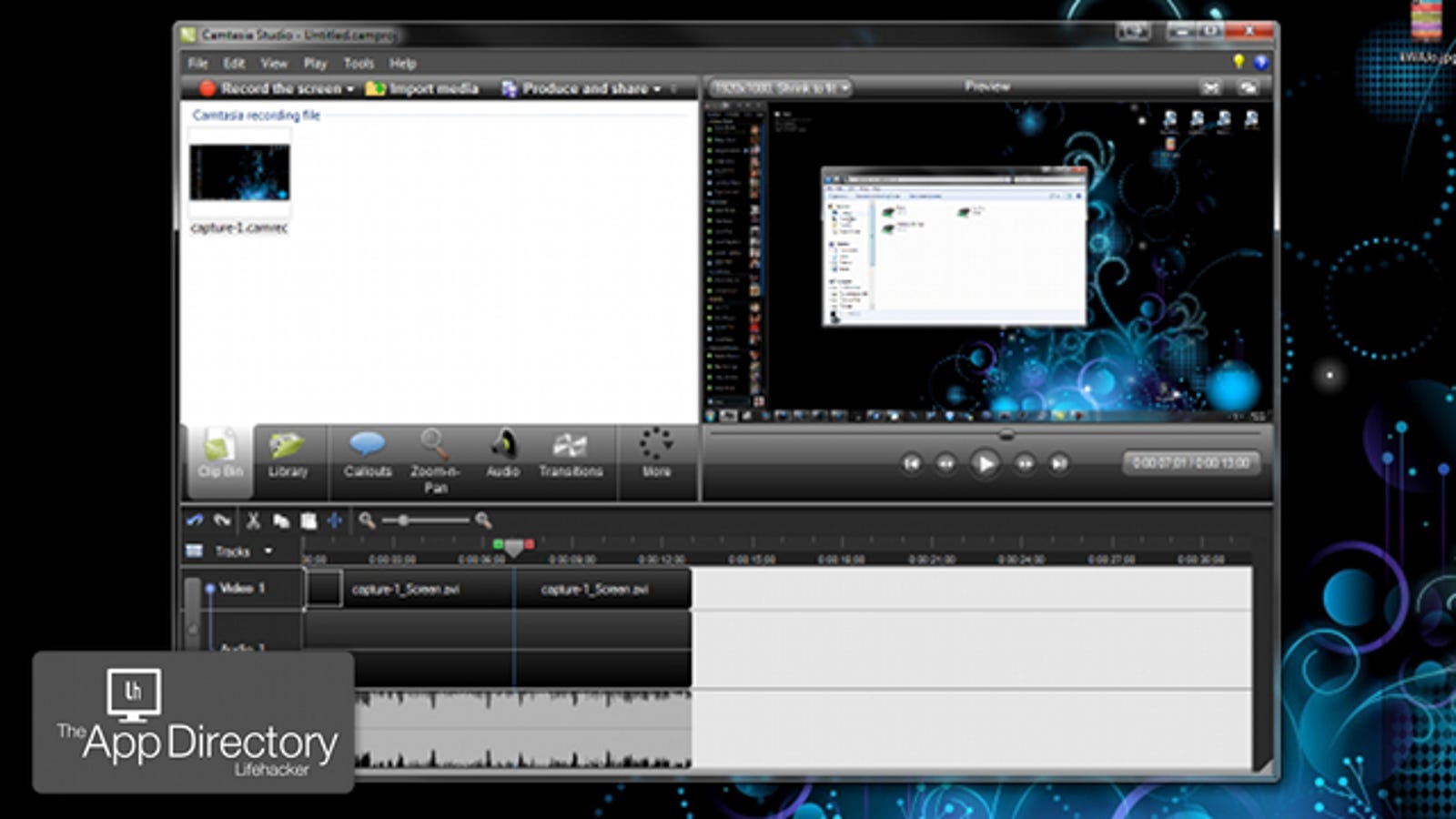Open preview dimensions Shrink to fit dropdown

click(x=781, y=87)
